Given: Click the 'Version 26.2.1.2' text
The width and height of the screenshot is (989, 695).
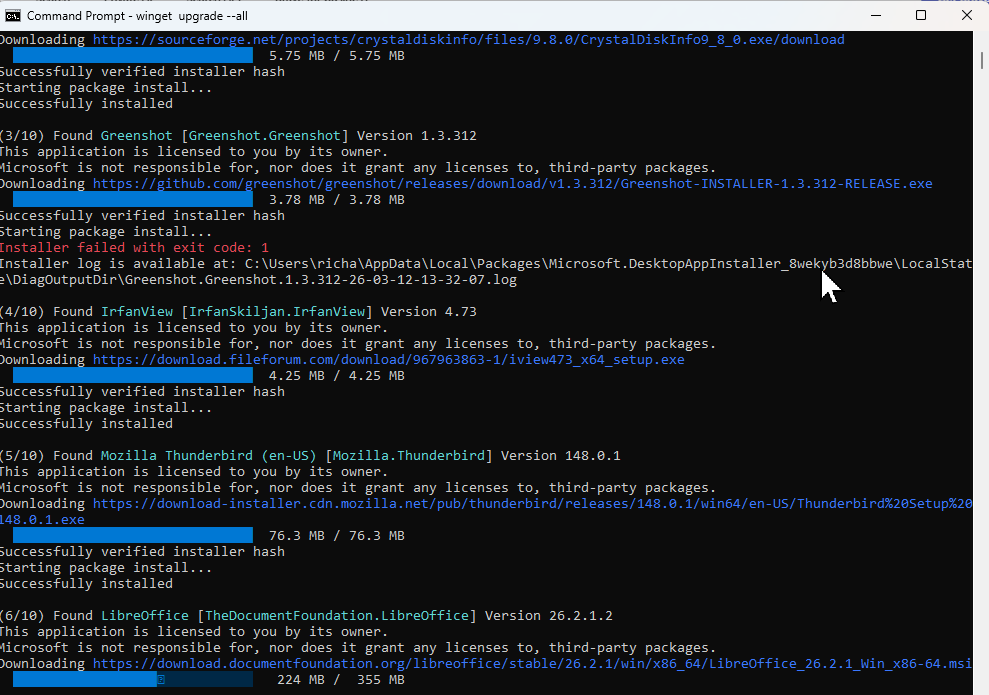Looking at the screenshot, I should (x=549, y=616).
